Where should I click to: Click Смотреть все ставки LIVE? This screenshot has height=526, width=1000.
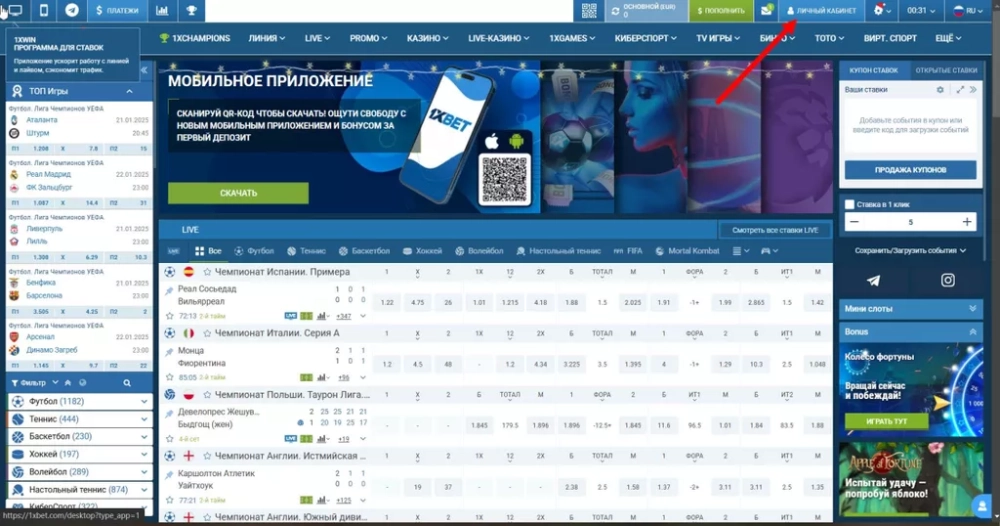click(x=775, y=230)
